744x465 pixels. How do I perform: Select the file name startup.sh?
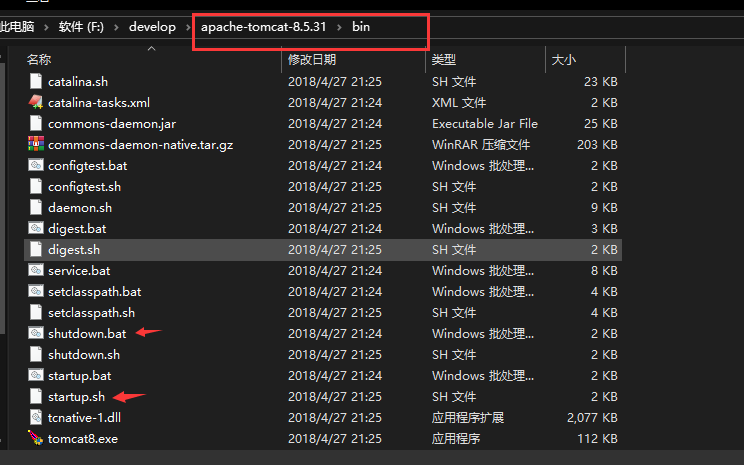click(x=76, y=396)
